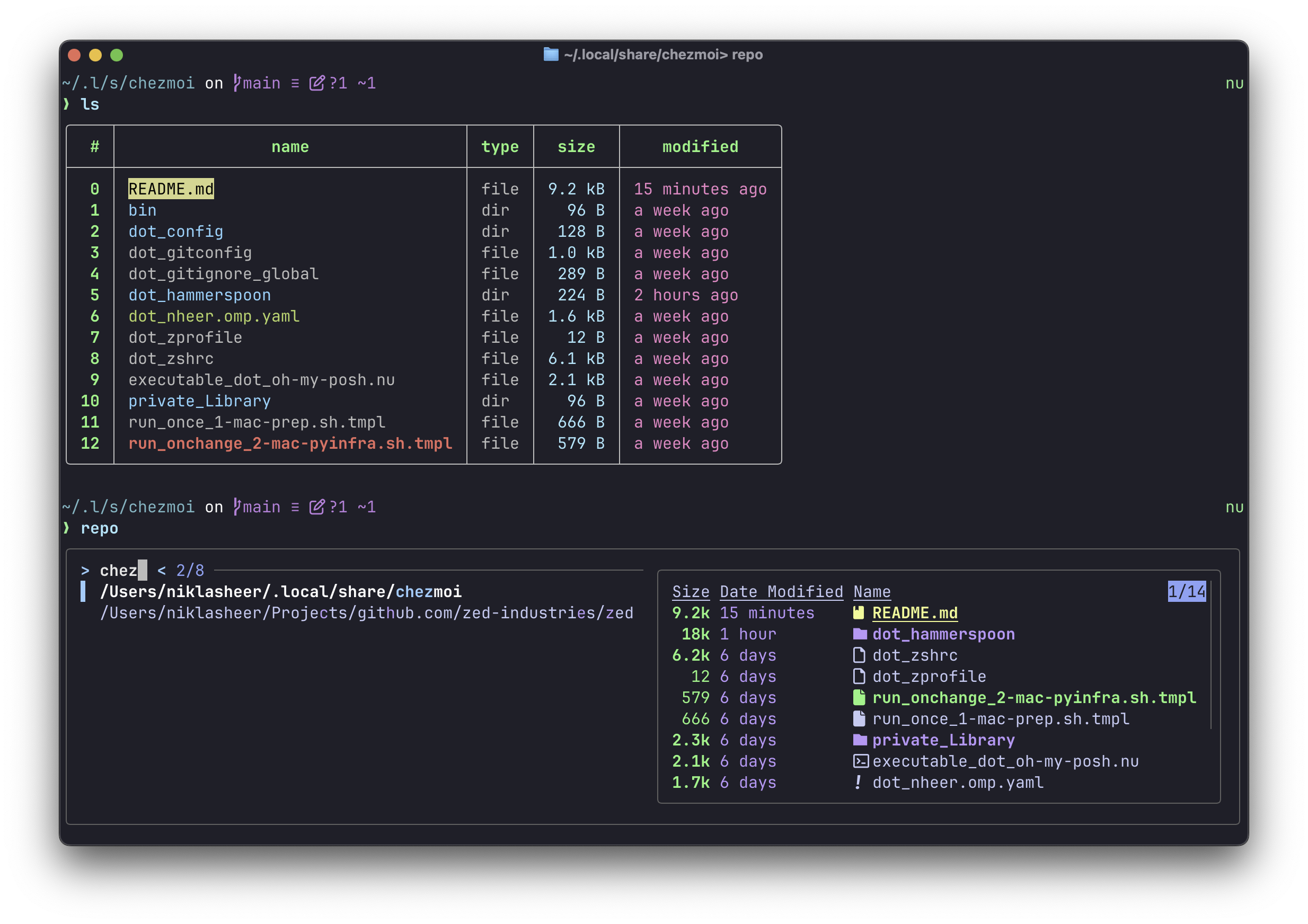Viewport: 1308px width, 924px height.
Task: Click the dot_hammerspoon folder icon in preview
Action: tap(860, 634)
